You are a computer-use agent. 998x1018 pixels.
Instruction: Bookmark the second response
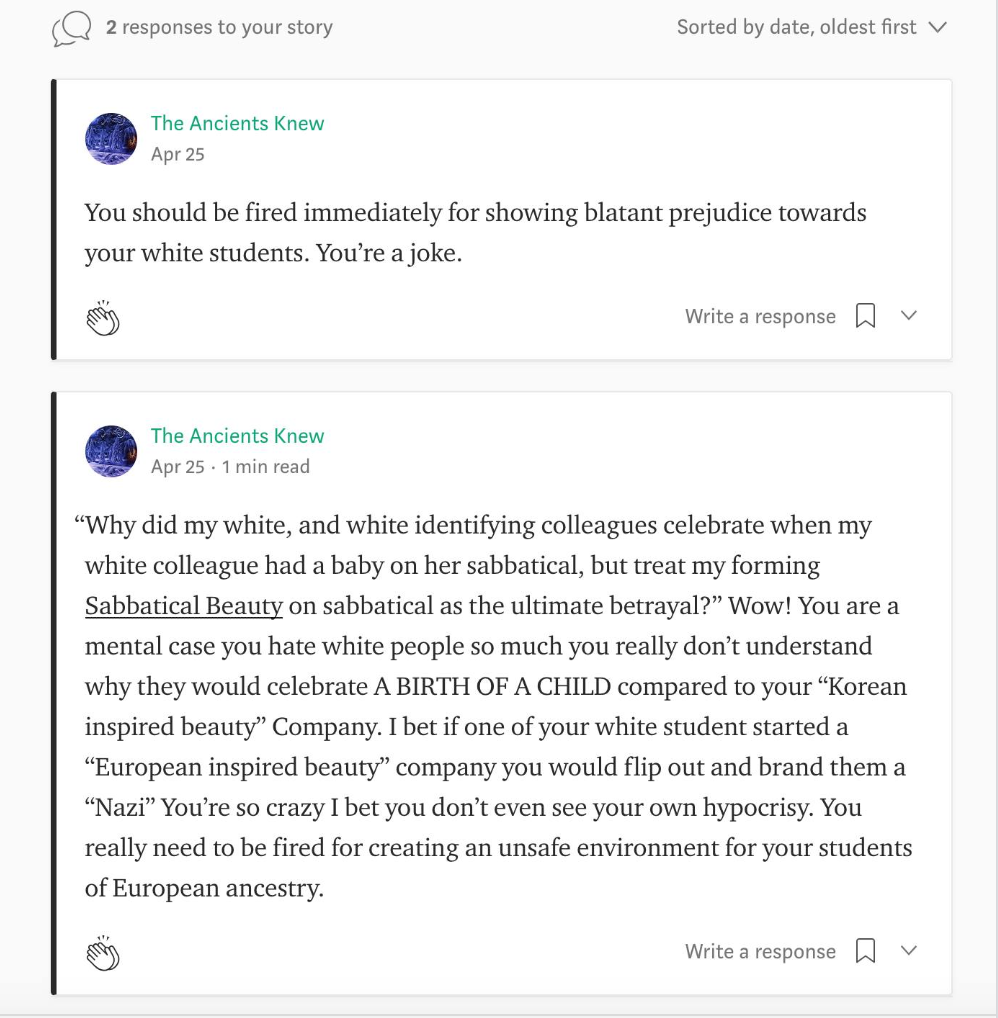(x=866, y=951)
